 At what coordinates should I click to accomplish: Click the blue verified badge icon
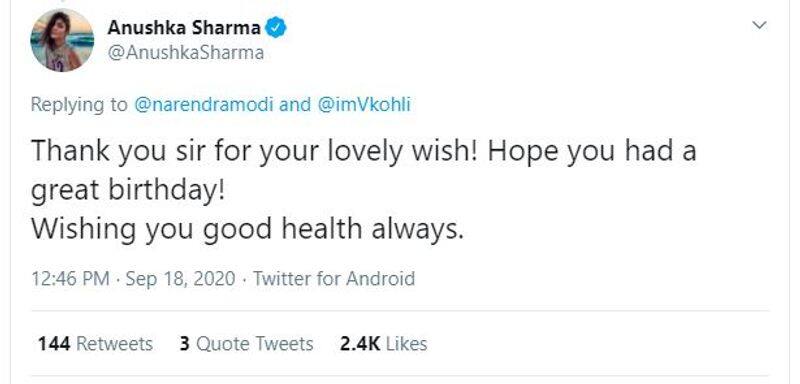coord(277,28)
